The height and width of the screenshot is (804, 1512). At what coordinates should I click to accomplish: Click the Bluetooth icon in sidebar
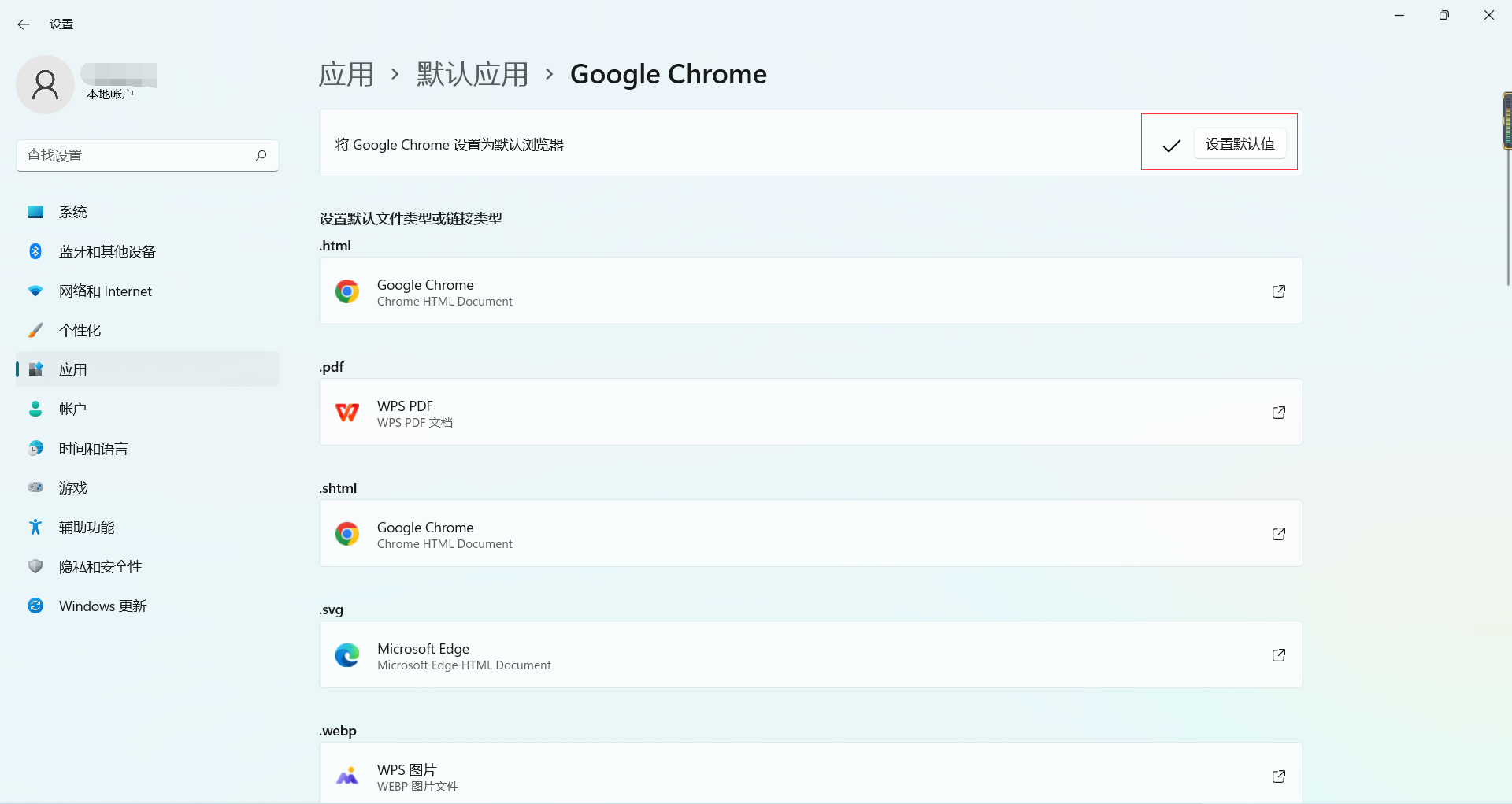[x=35, y=251]
